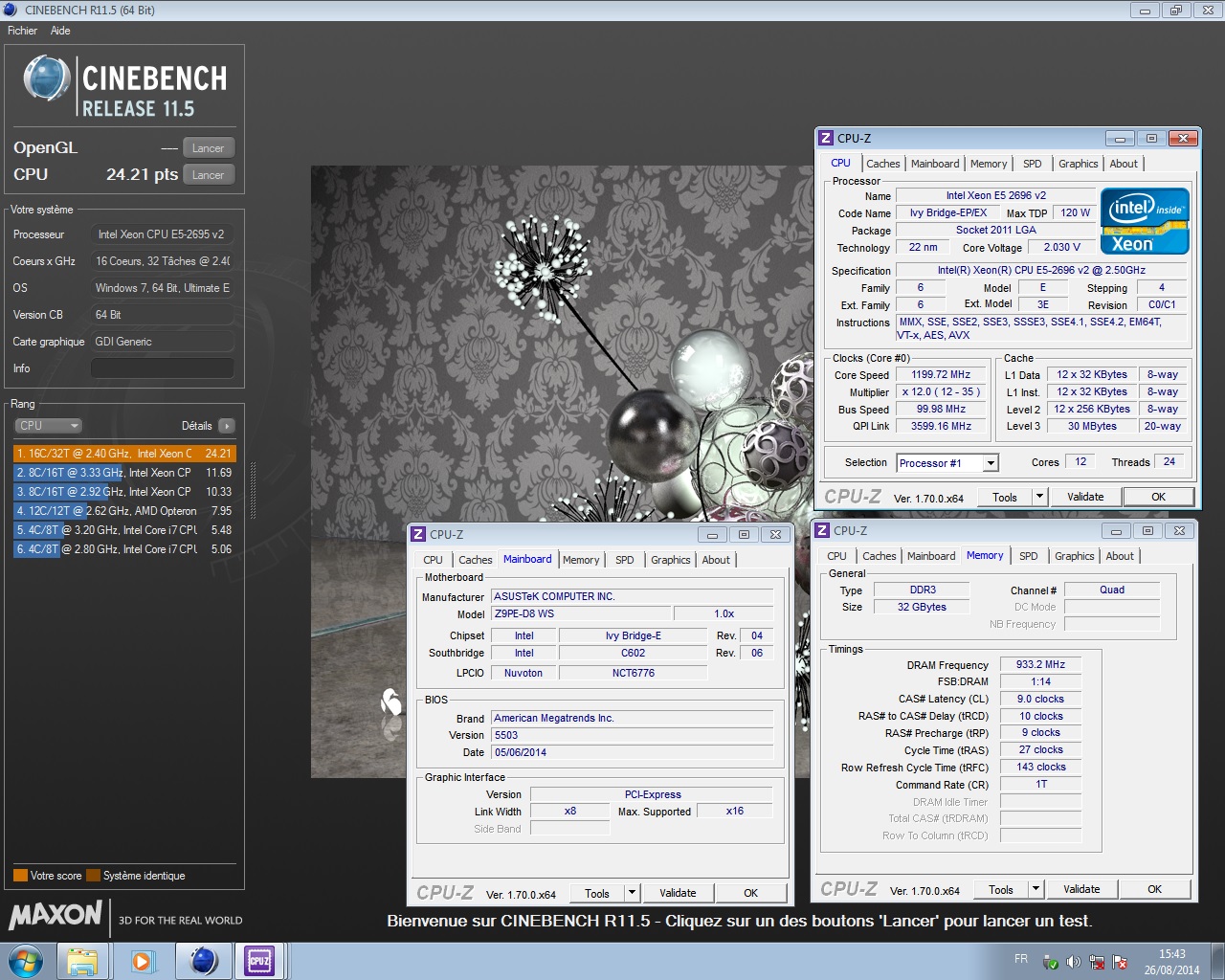Expand Tools dropdown arrow in Mainboard window

click(x=632, y=893)
